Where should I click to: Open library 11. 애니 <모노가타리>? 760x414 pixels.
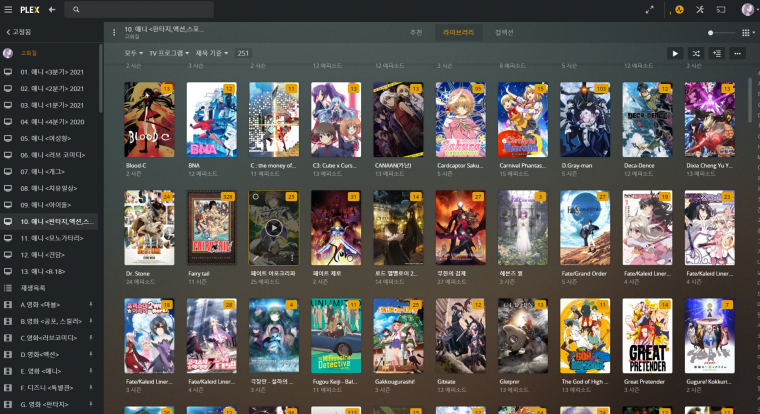coord(48,238)
